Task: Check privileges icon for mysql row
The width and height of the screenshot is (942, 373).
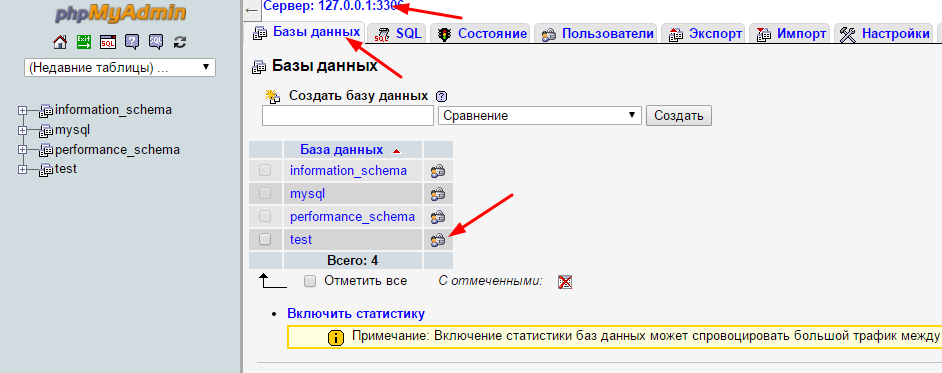Action: pyautogui.click(x=438, y=195)
